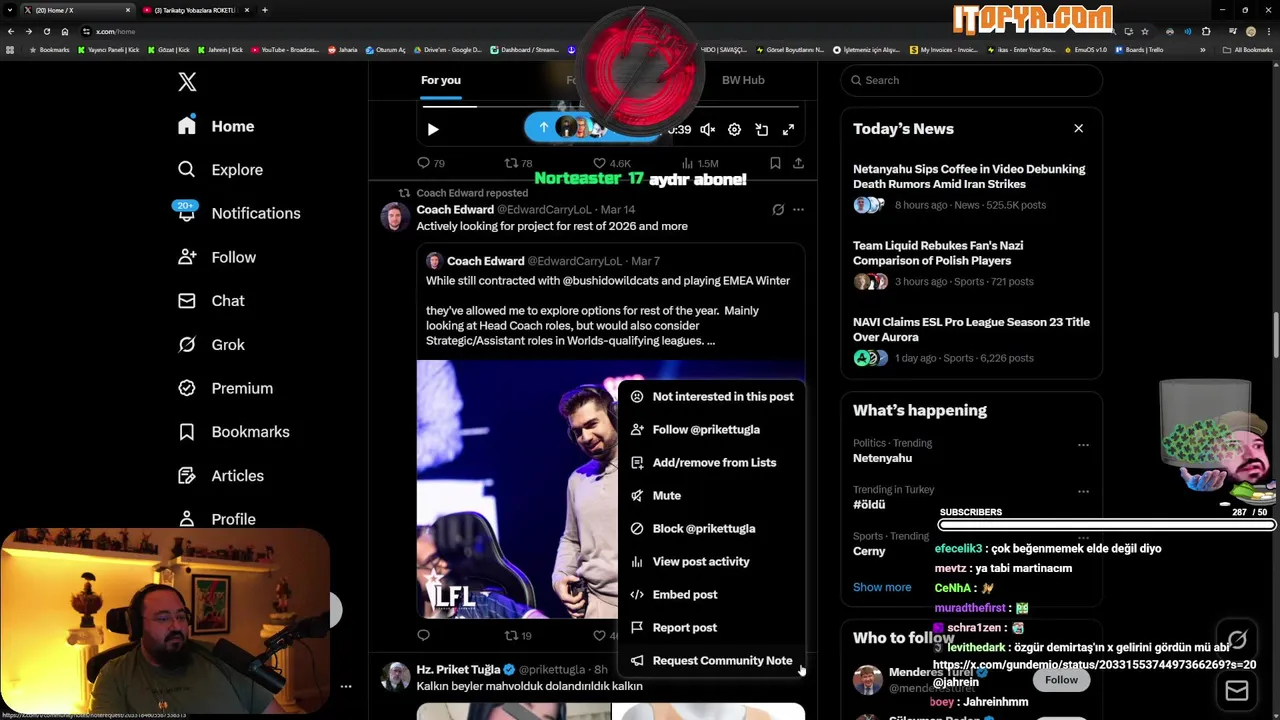Repost the post with 78 reposts

pyautogui.click(x=518, y=163)
